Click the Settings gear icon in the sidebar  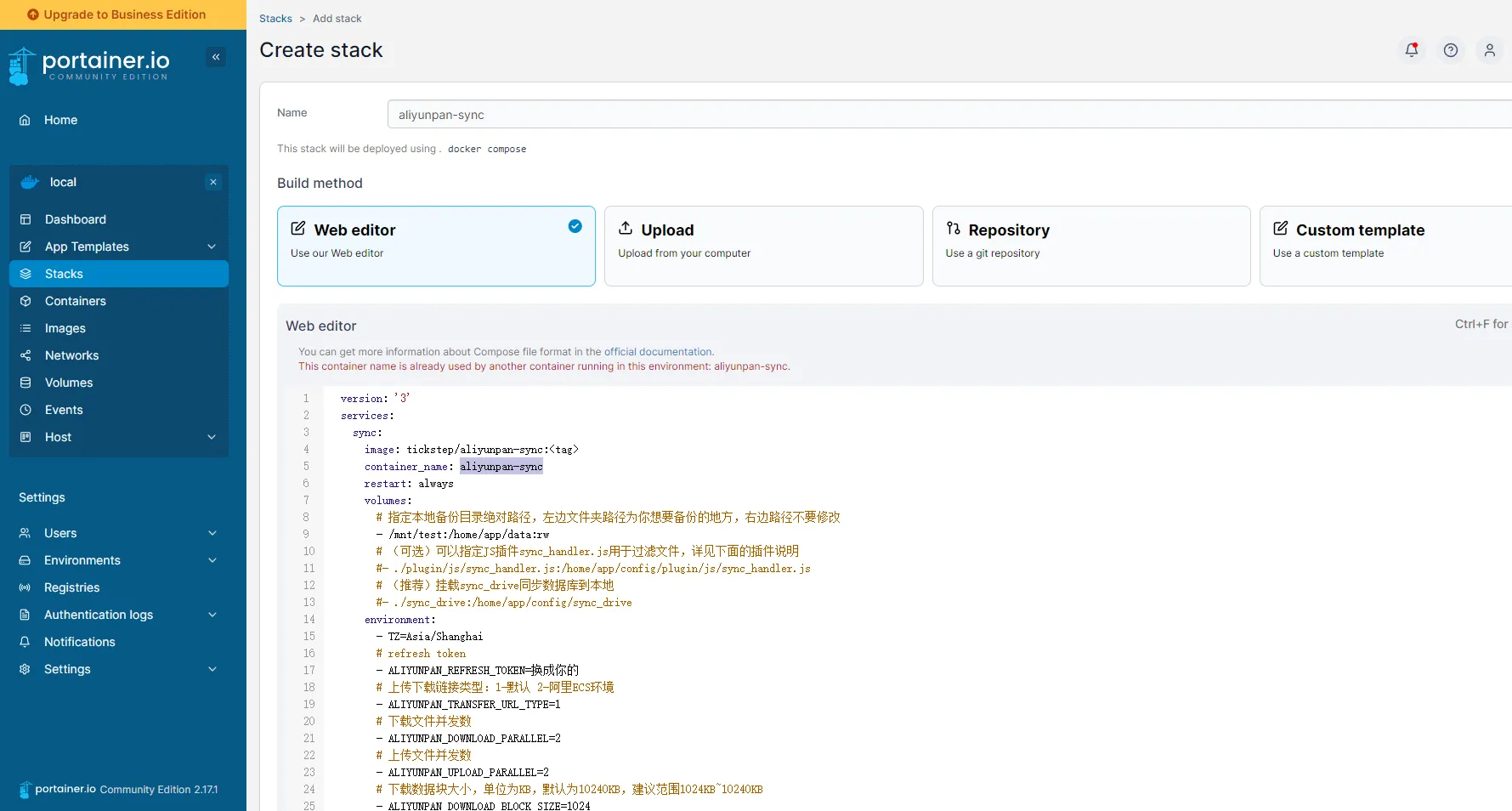[x=25, y=669]
